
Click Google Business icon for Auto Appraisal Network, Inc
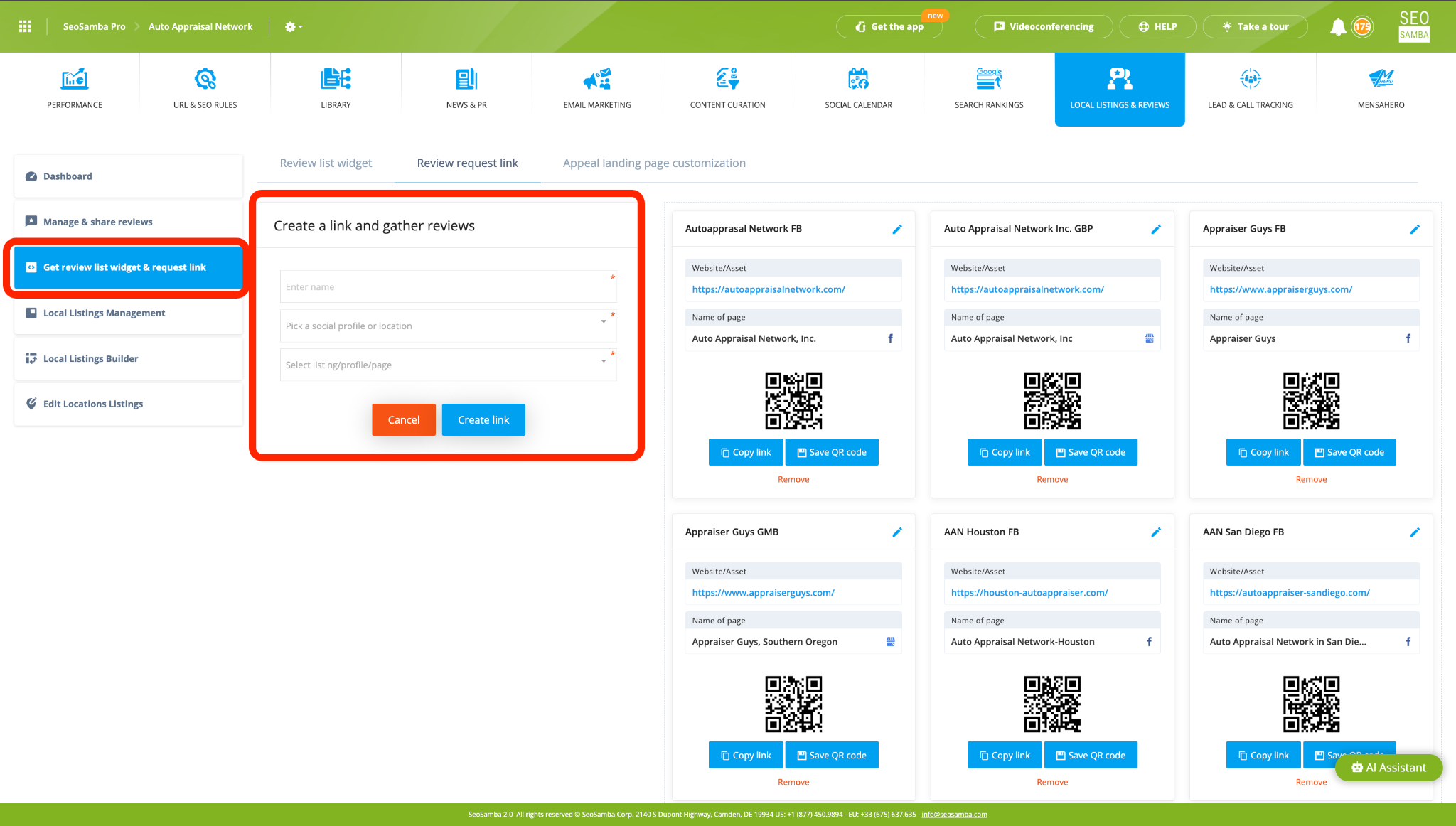[x=1150, y=338]
